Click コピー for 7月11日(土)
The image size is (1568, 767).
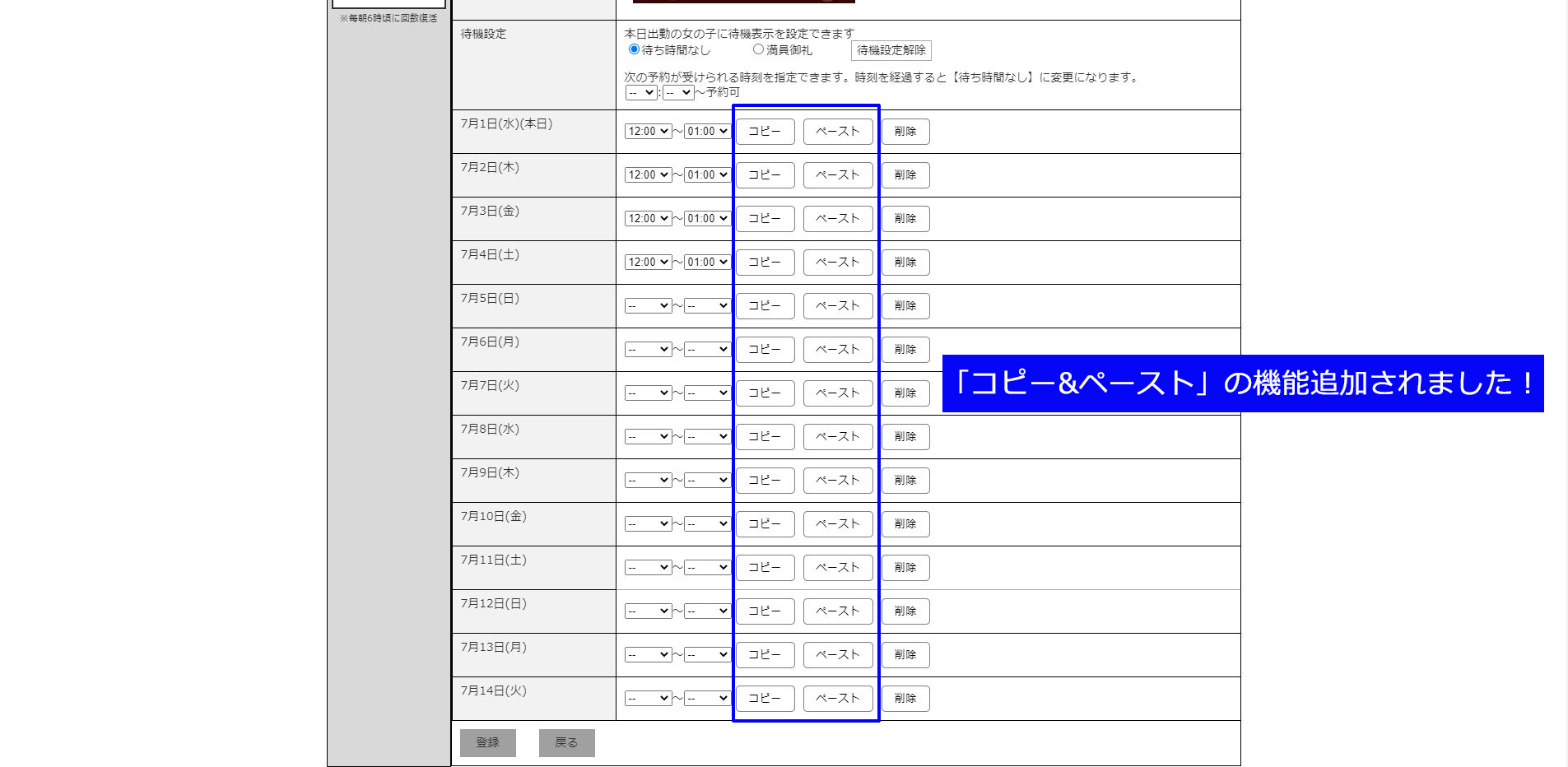click(765, 568)
